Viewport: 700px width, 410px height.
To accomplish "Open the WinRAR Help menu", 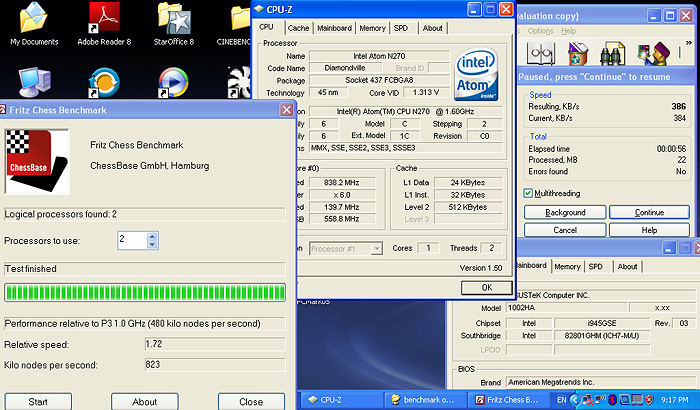I will click(568, 31).
